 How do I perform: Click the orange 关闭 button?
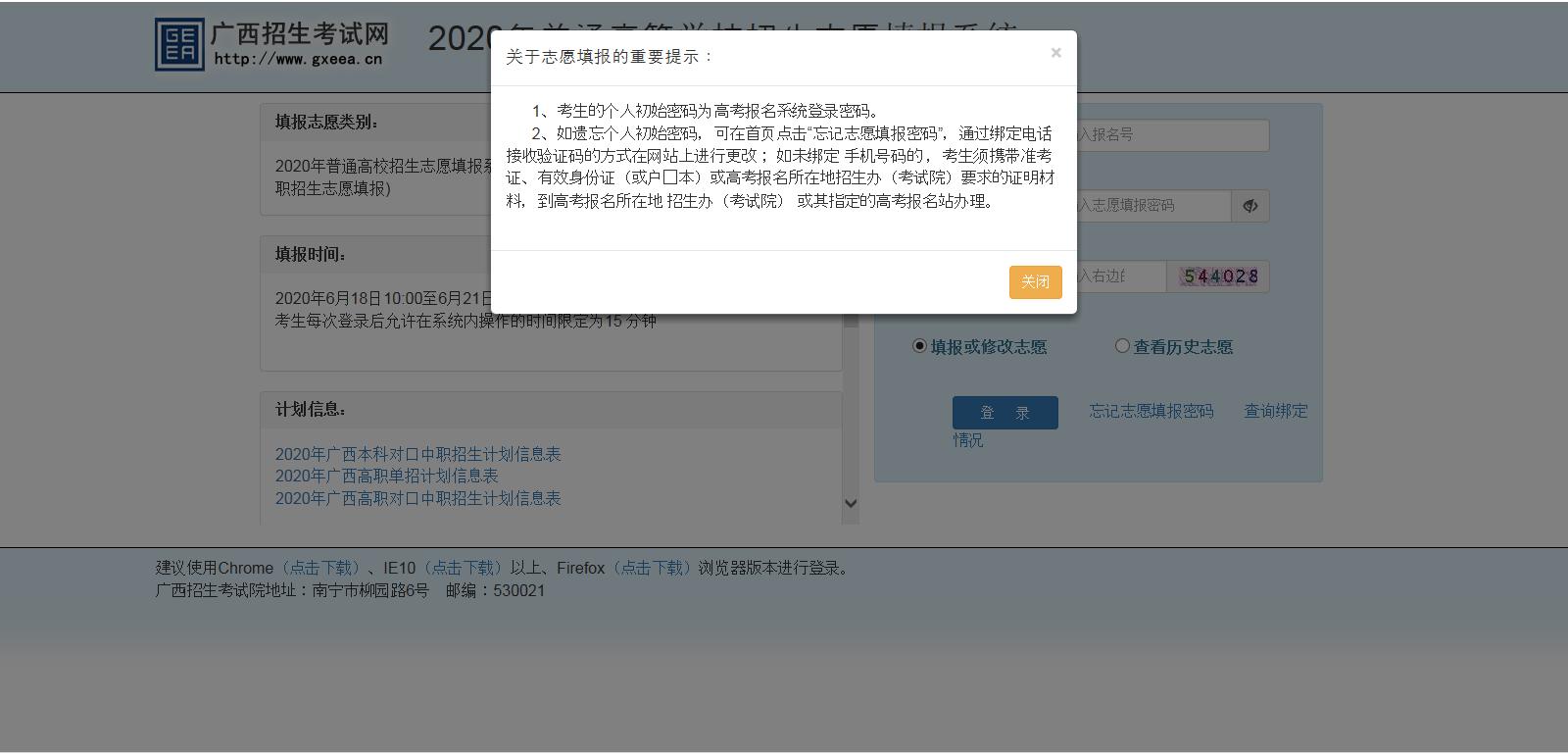1035,282
